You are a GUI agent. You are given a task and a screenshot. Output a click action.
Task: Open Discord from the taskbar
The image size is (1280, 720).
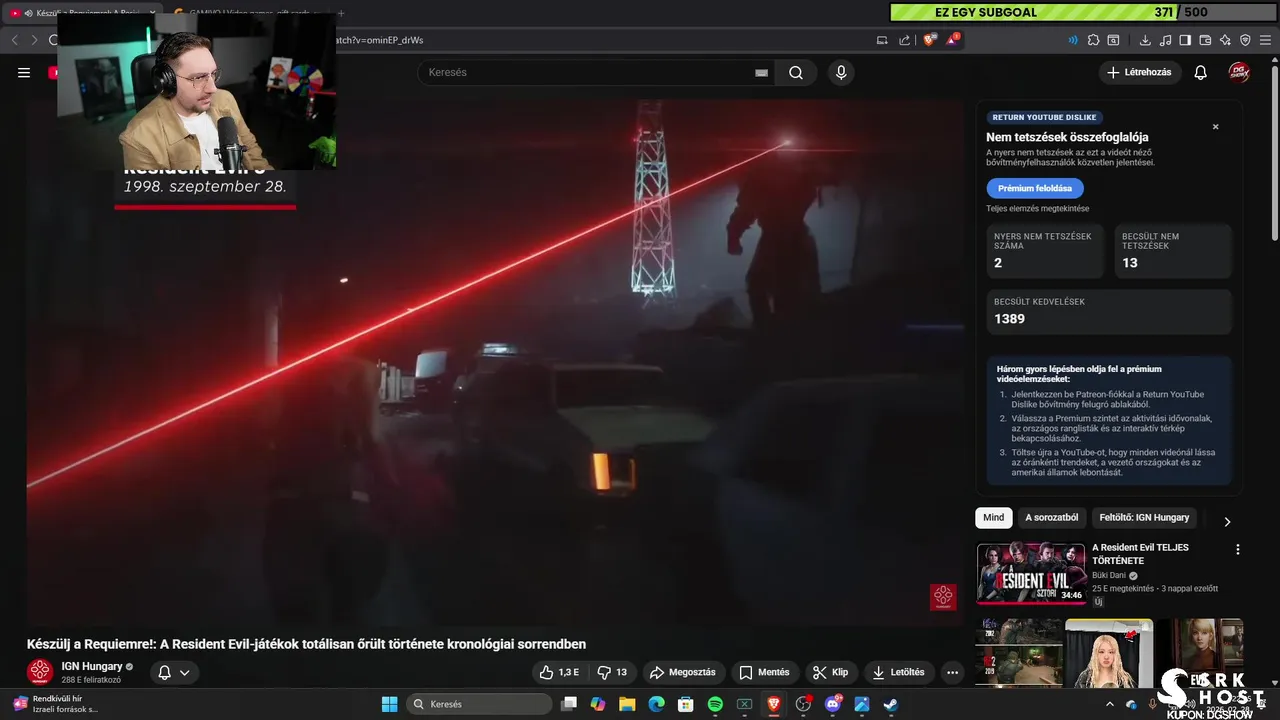[x=833, y=704]
